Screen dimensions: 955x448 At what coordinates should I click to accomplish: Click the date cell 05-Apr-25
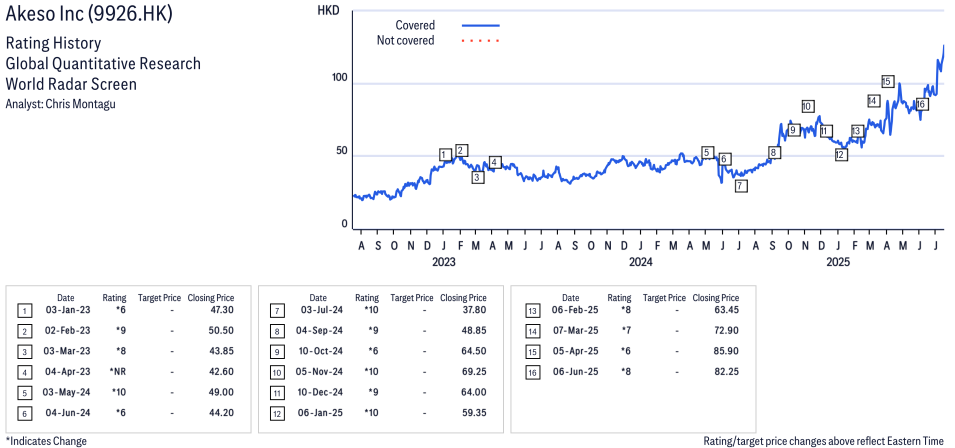click(x=576, y=351)
